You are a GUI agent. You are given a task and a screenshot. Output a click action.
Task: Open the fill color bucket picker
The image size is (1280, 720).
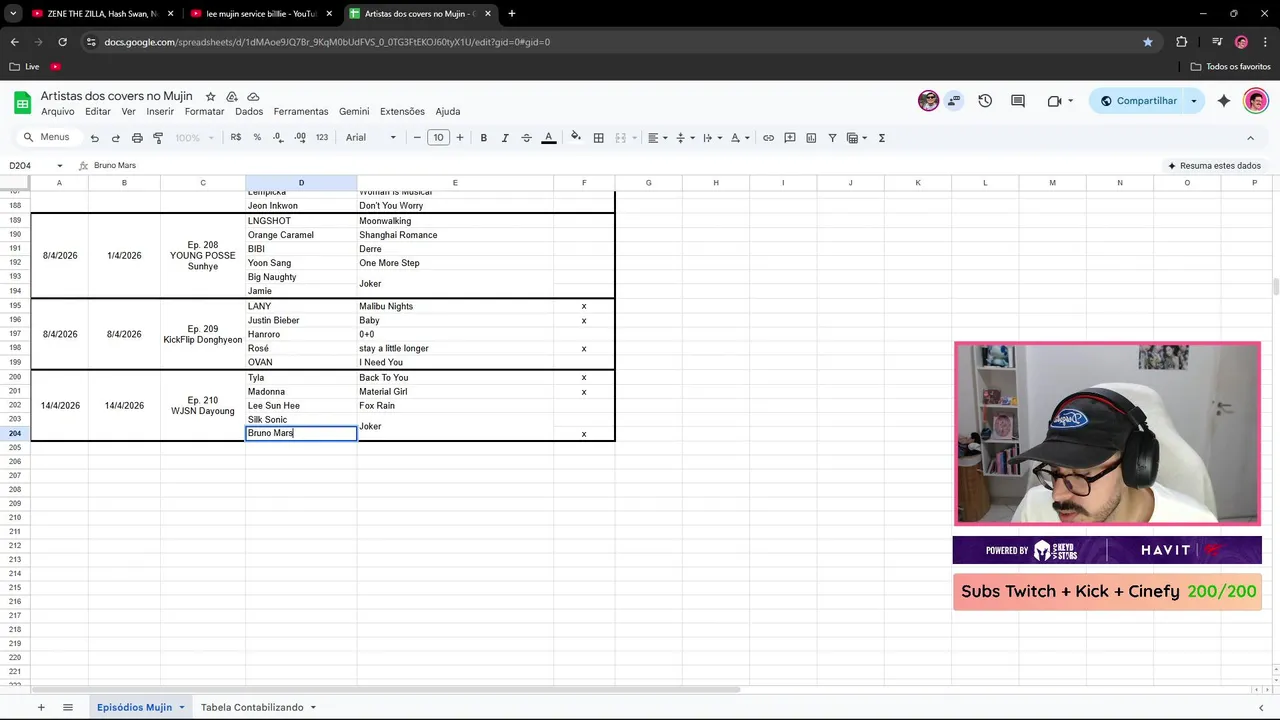pyautogui.click(x=575, y=138)
